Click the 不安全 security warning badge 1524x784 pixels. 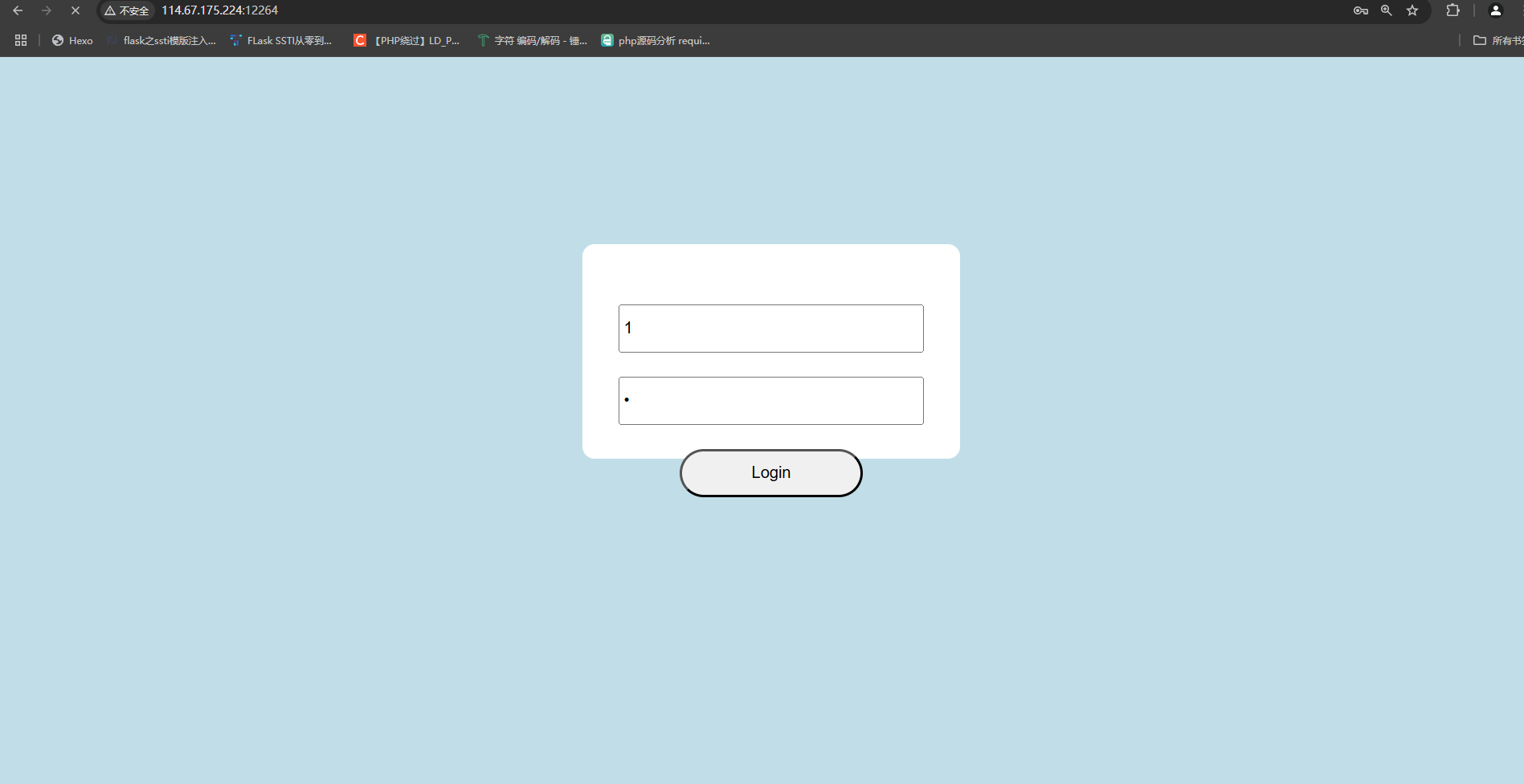pyautogui.click(x=127, y=10)
